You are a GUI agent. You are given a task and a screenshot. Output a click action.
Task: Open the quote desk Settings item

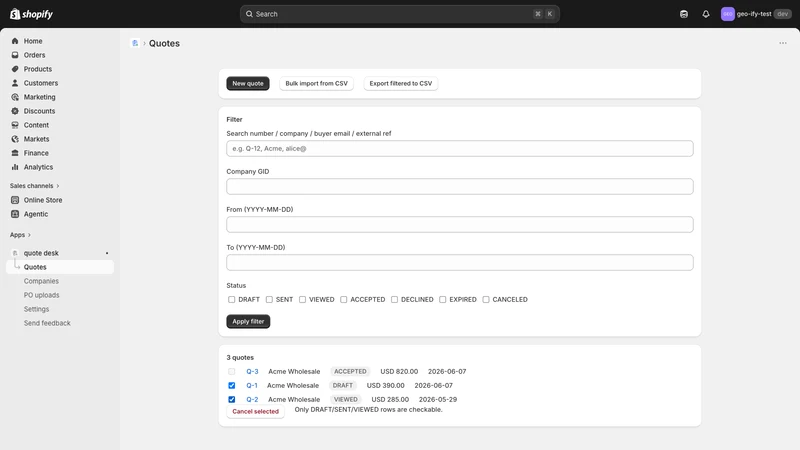(x=36, y=309)
